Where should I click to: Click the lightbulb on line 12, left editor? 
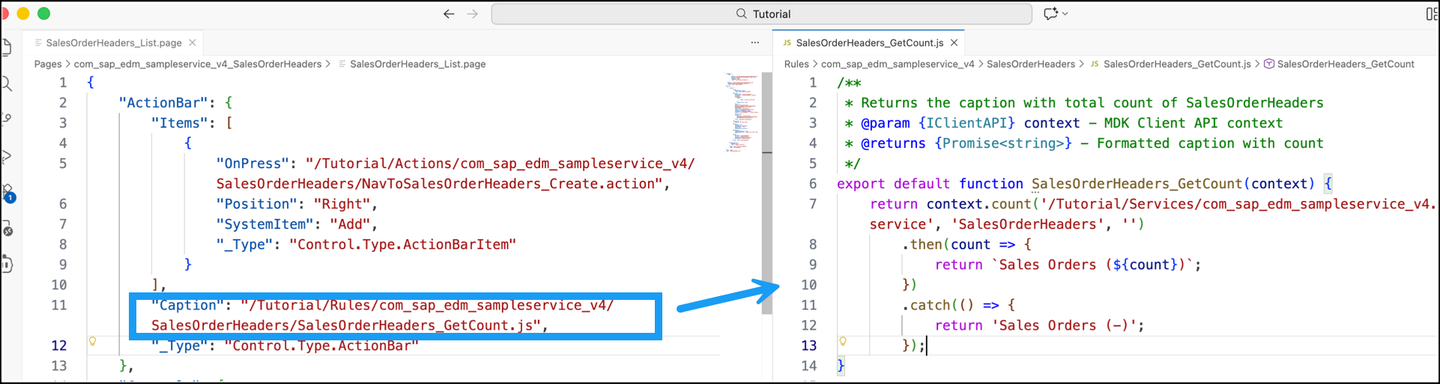pos(92,342)
